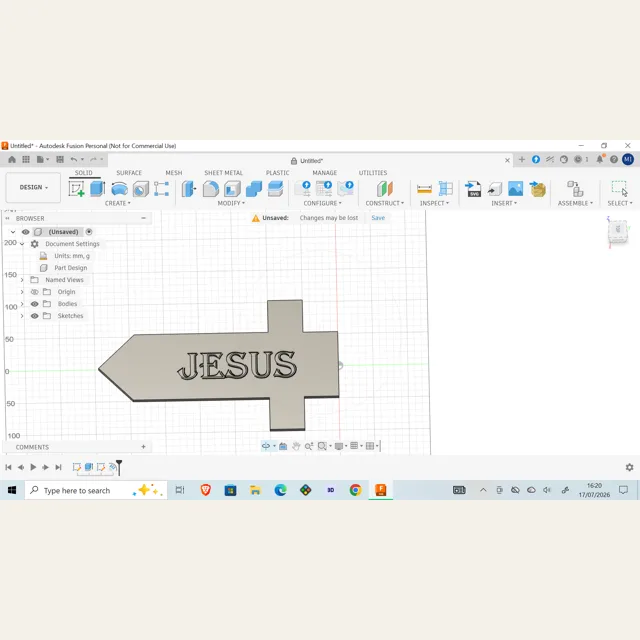
Task: Click the Joint assemble icon
Action: point(575,189)
